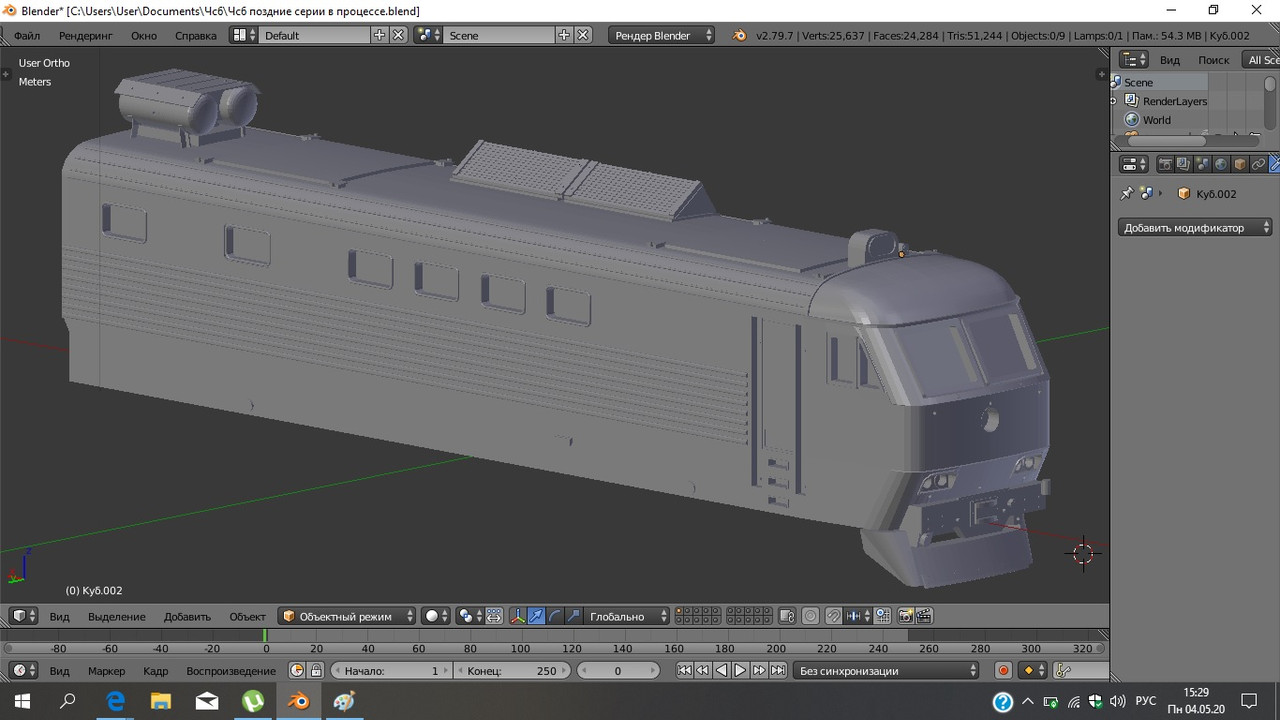
Task: Expand the RenderLayers tree item
Action: (x=1113, y=101)
